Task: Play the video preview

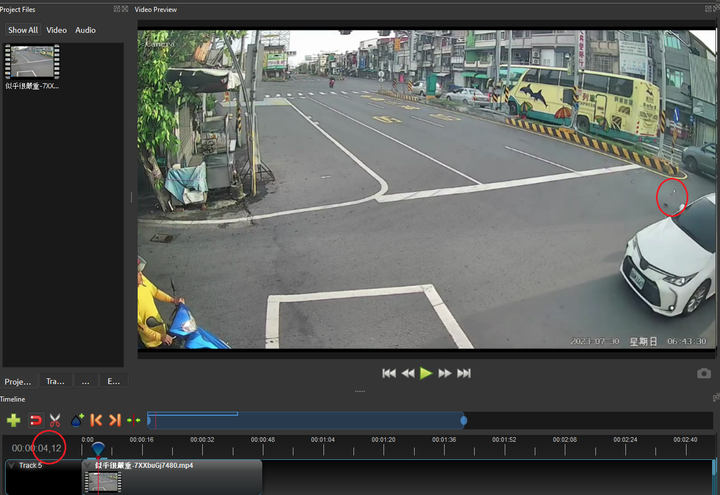Action: coord(426,373)
